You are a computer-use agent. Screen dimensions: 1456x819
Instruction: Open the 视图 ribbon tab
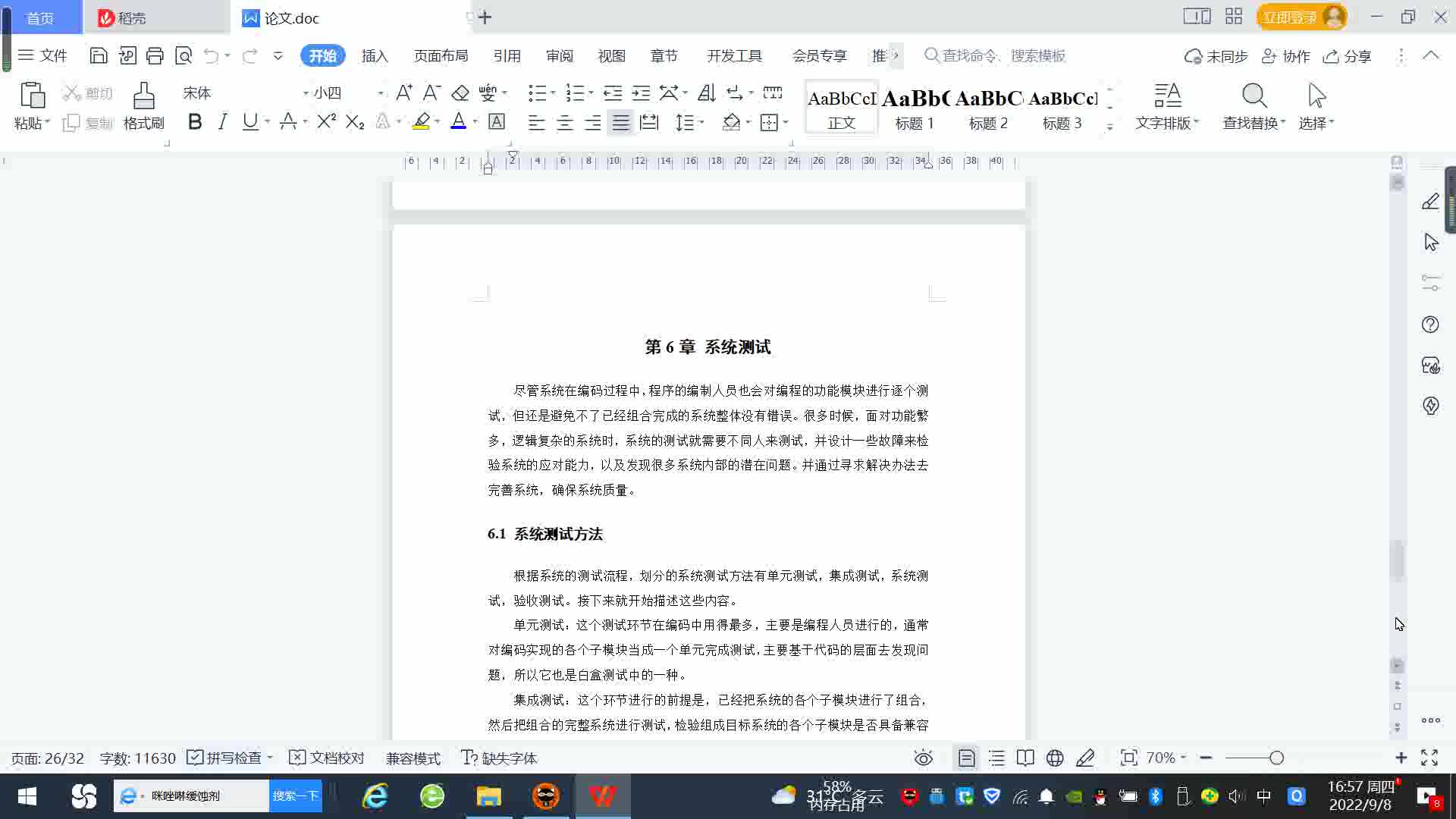pos(611,55)
